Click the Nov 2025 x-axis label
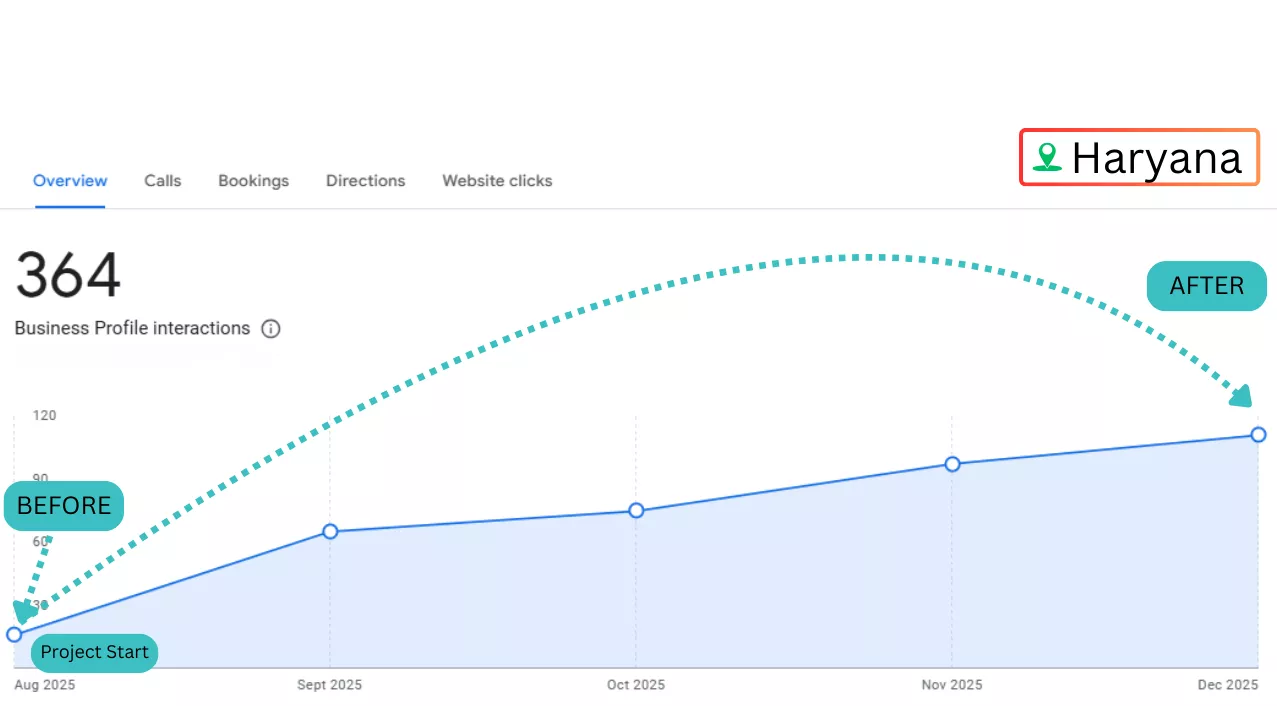 952,685
